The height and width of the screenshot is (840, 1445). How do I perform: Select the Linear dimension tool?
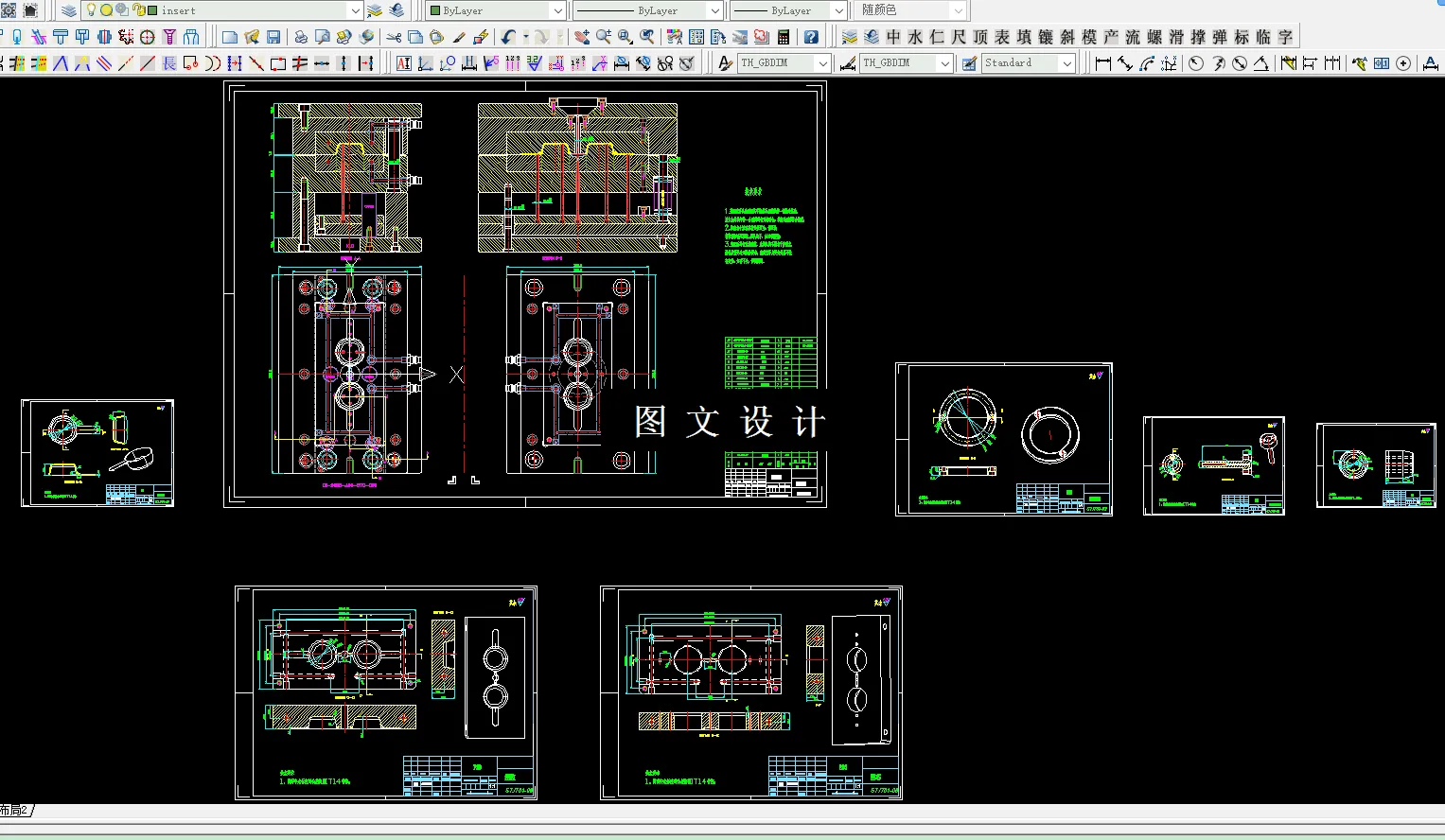(1102, 63)
